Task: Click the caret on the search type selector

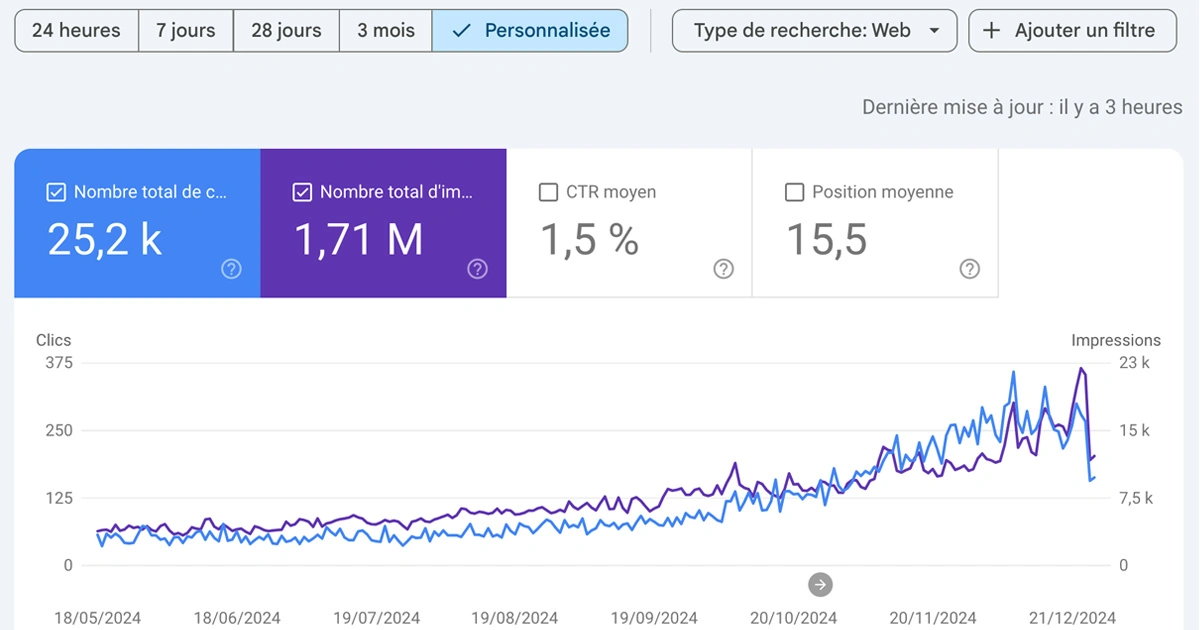Action: (935, 30)
